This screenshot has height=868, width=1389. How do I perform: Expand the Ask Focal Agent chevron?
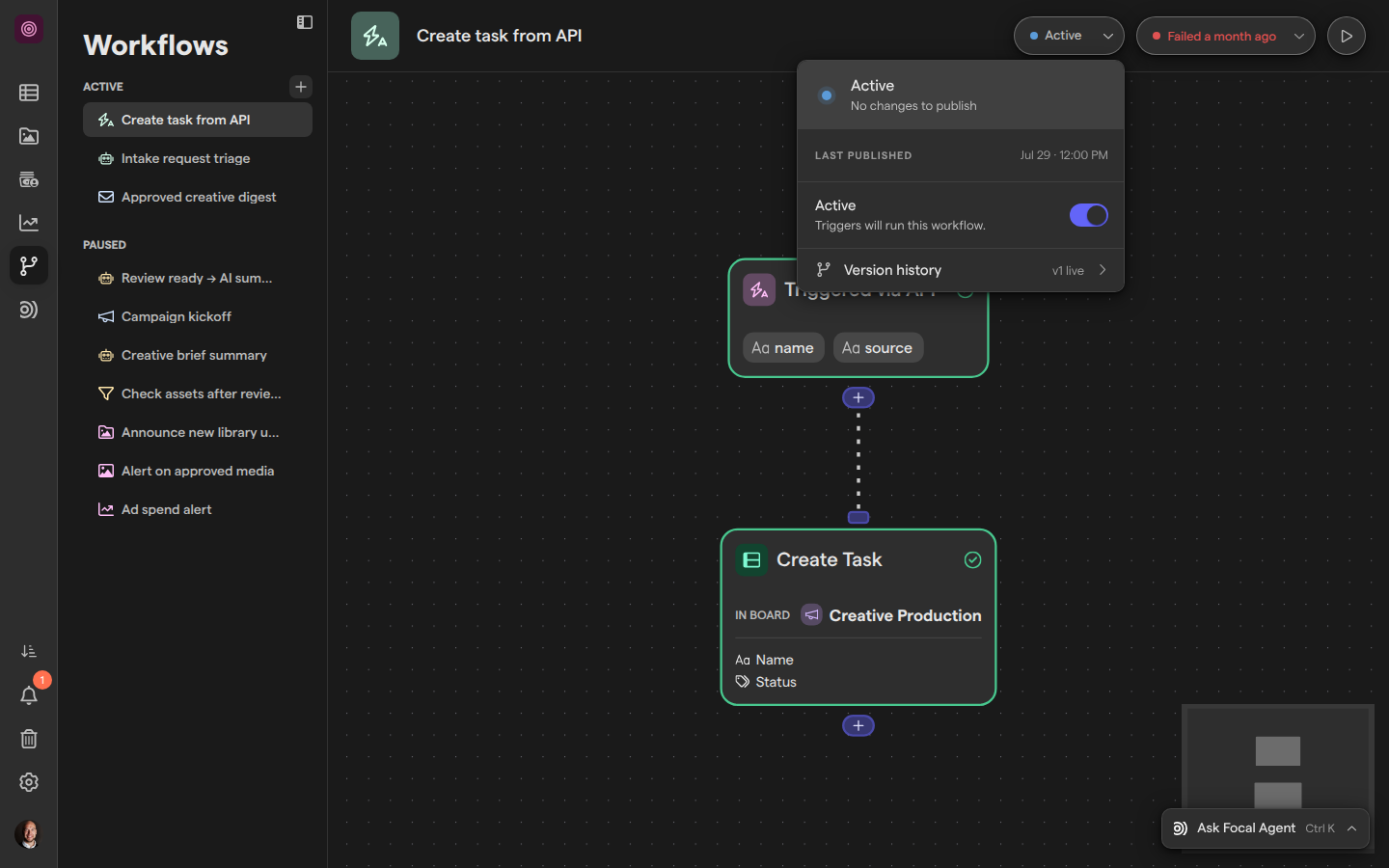click(x=1352, y=828)
